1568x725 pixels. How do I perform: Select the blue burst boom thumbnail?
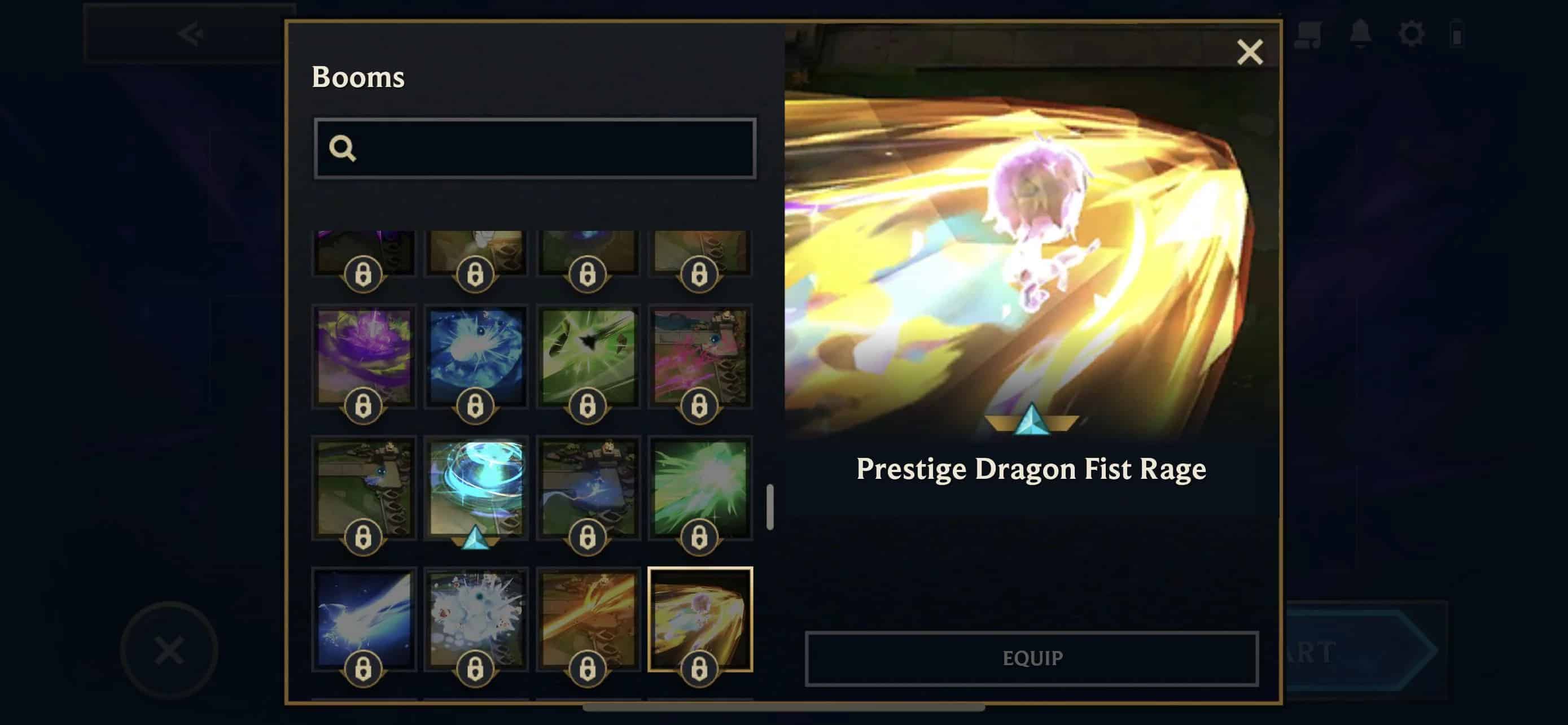[476, 357]
